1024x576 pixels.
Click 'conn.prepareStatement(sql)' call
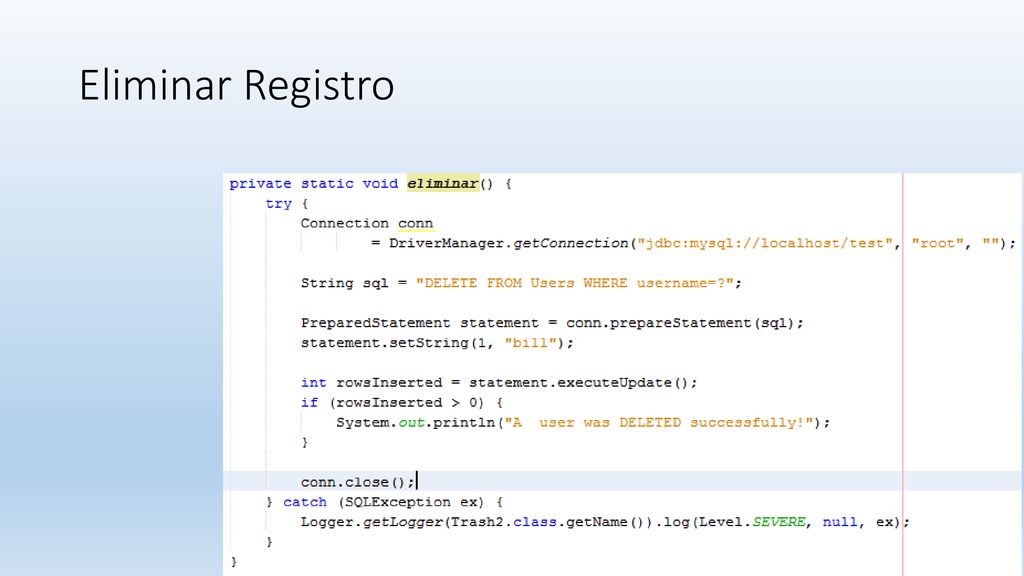click(680, 323)
